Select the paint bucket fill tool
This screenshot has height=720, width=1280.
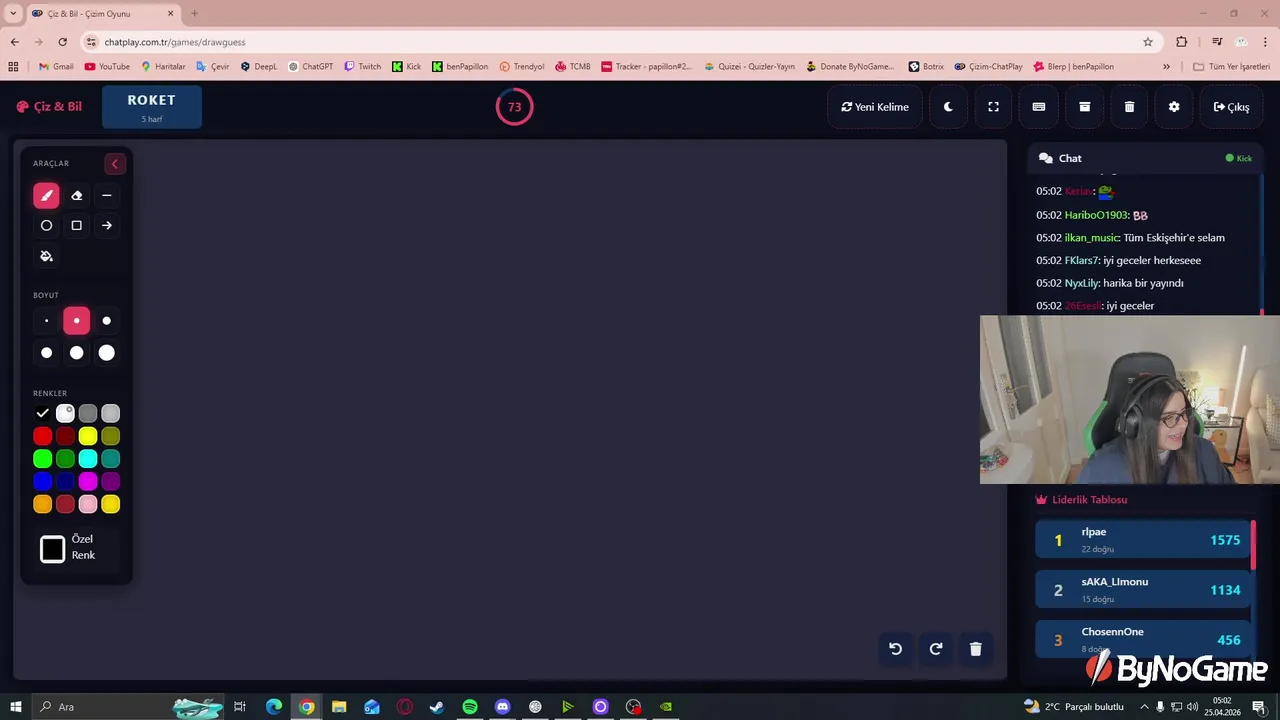click(46, 256)
